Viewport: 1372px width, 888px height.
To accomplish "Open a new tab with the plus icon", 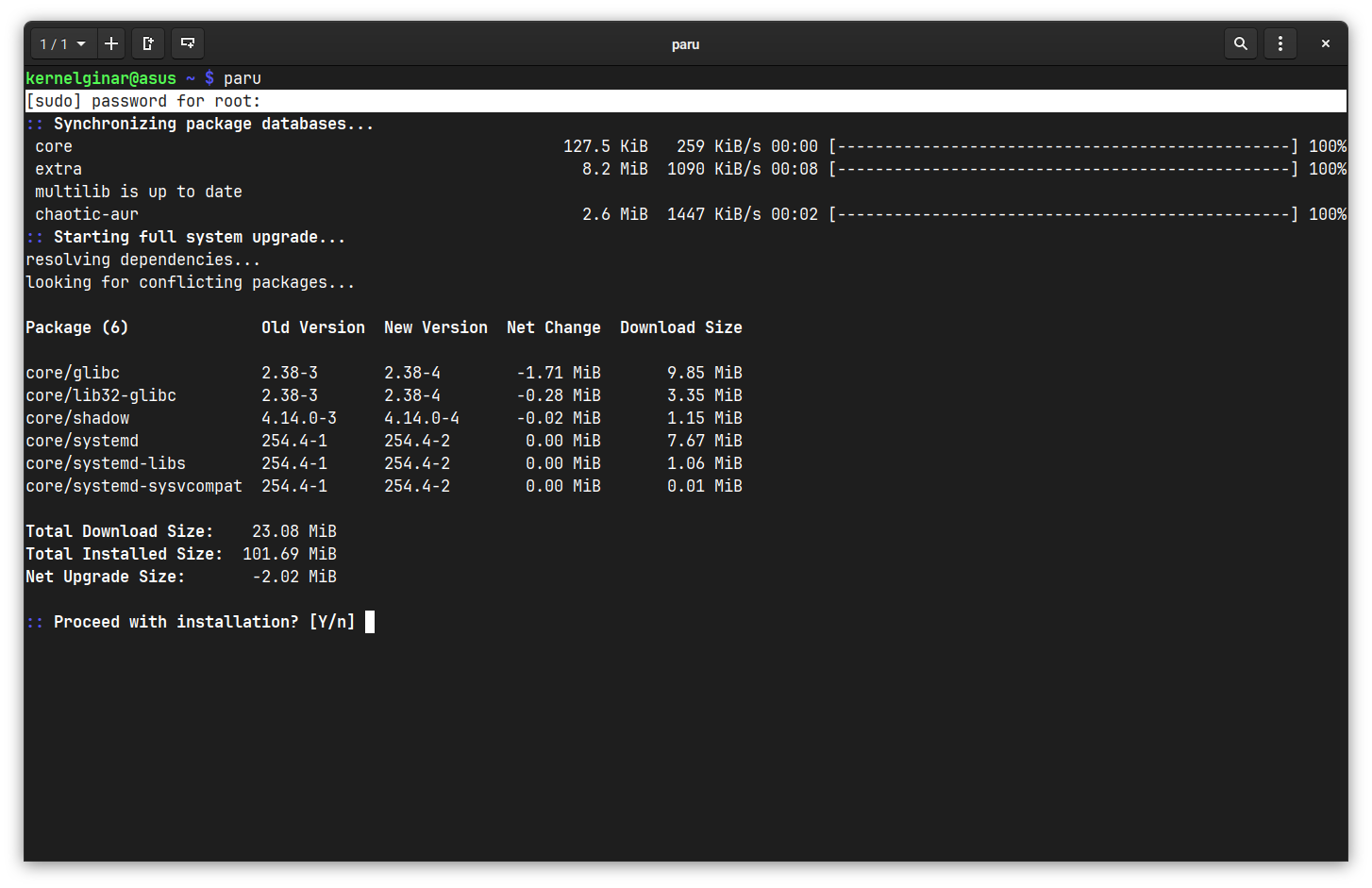I will point(110,43).
